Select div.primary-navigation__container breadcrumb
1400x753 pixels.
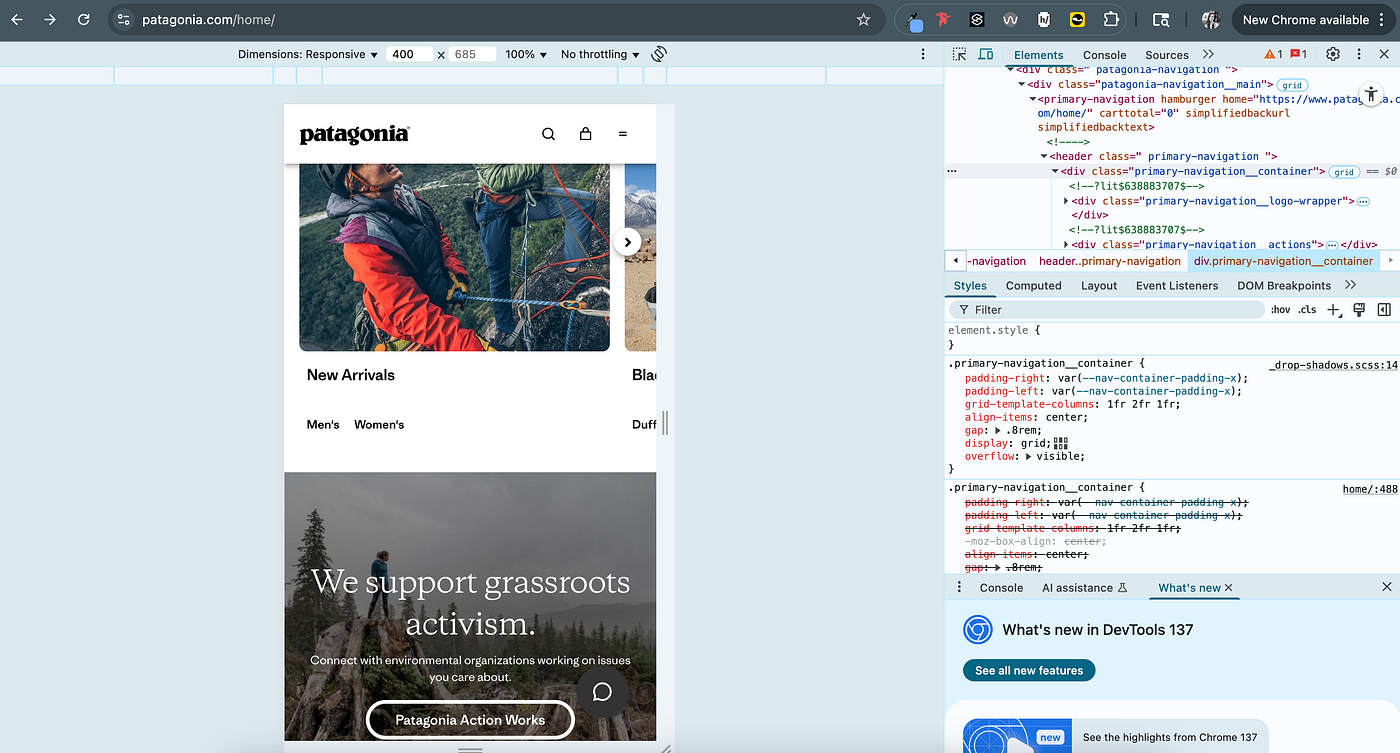coord(1283,261)
